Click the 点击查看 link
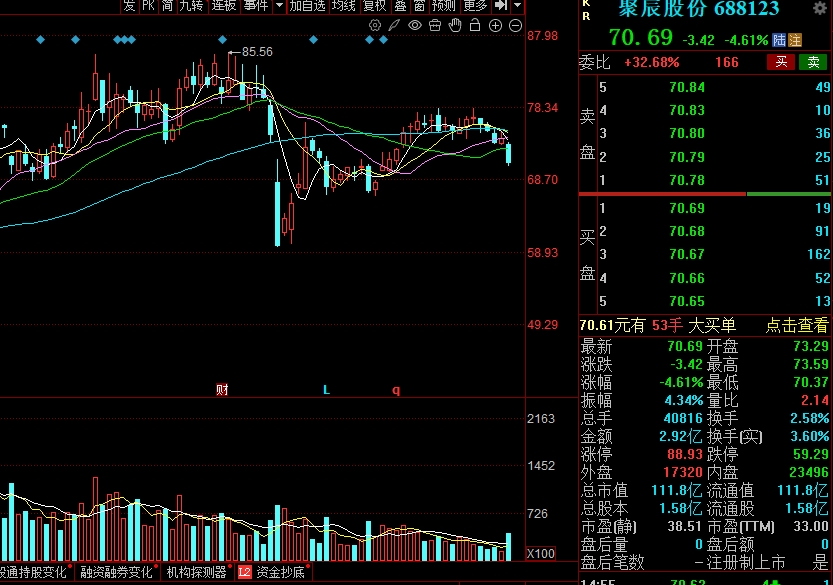This screenshot has width=833, height=585. pyautogui.click(x=796, y=325)
